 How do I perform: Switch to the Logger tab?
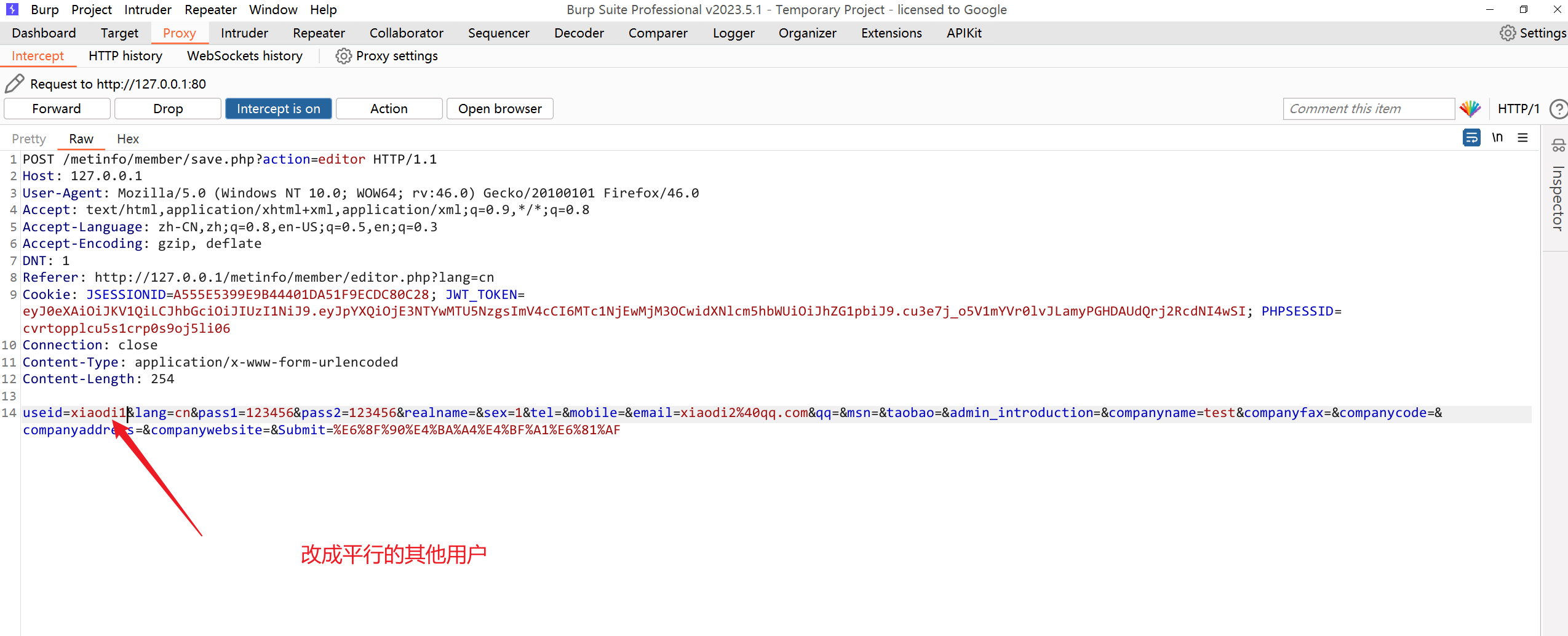[x=733, y=33]
